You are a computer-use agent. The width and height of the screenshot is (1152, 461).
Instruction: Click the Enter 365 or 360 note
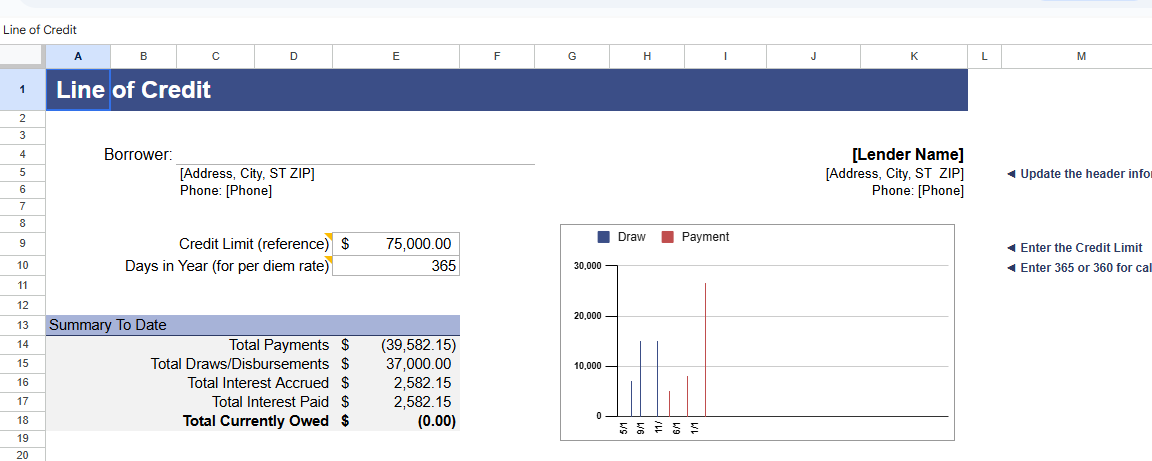click(1079, 268)
